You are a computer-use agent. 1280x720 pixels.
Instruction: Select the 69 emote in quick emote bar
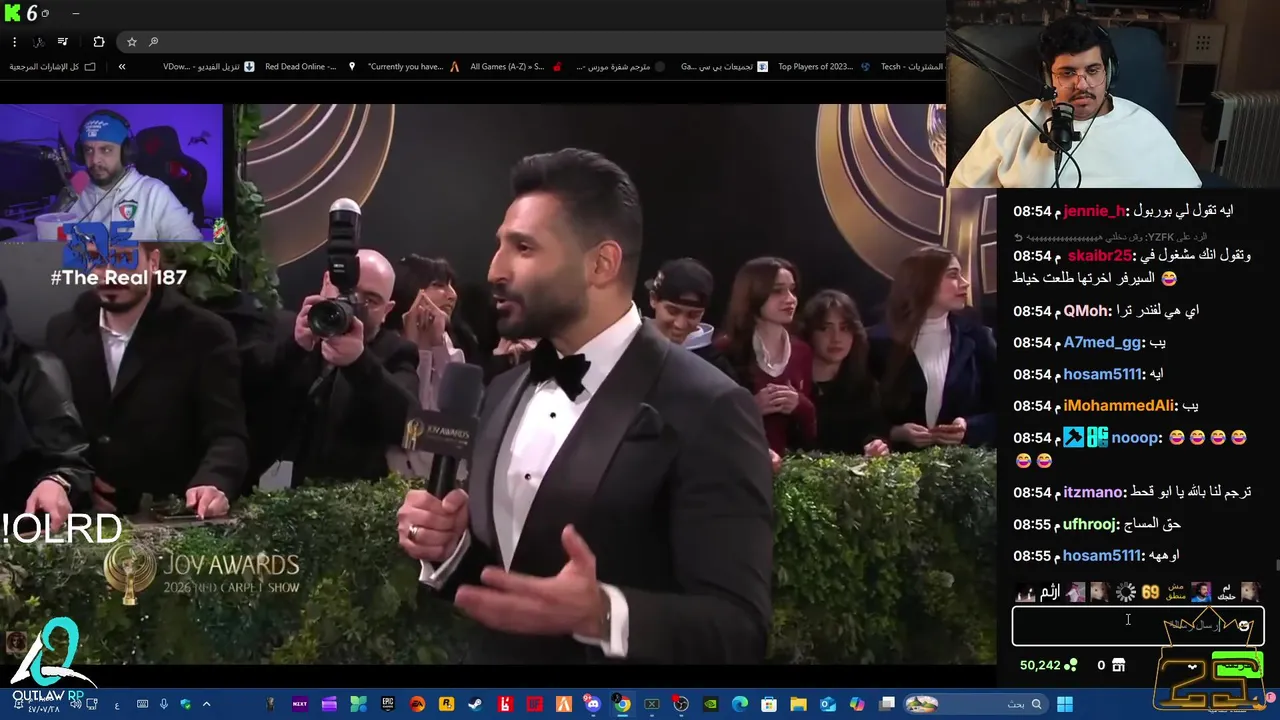(x=1150, y=592)
